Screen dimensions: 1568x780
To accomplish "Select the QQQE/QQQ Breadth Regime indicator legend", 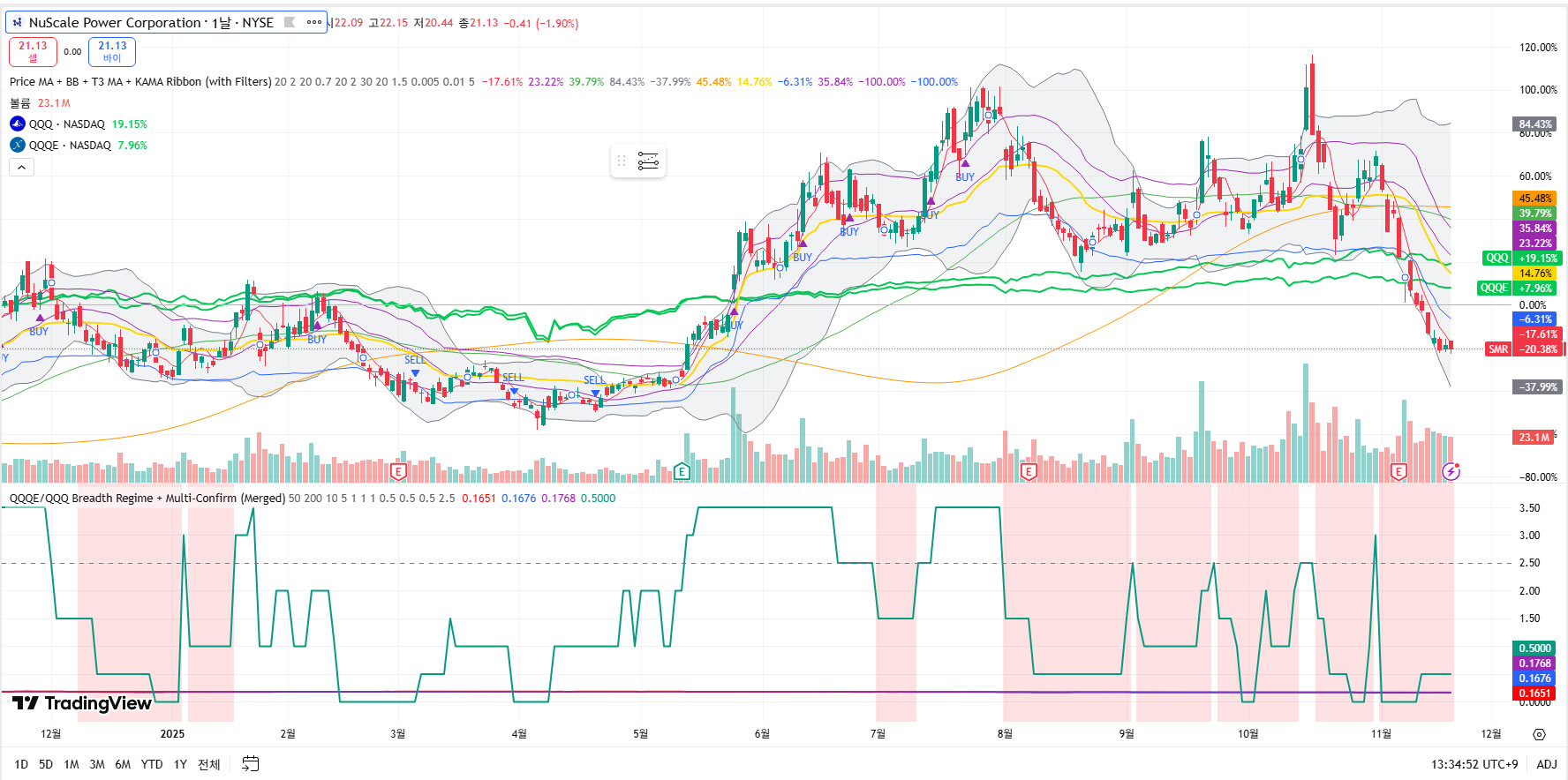I will pyautogui.click(x=147, y=499).
